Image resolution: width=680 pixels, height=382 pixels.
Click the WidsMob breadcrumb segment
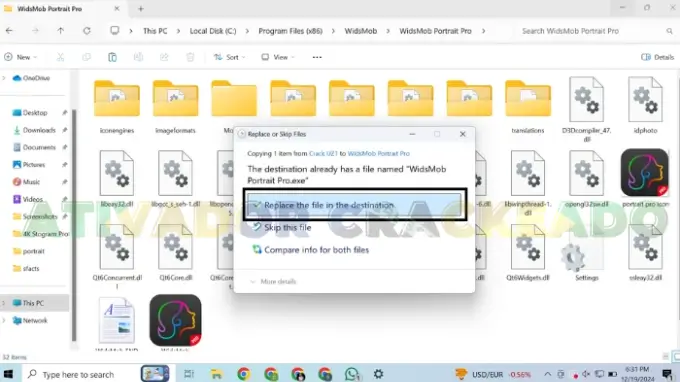pyautogui.click(x=361, y=31)
